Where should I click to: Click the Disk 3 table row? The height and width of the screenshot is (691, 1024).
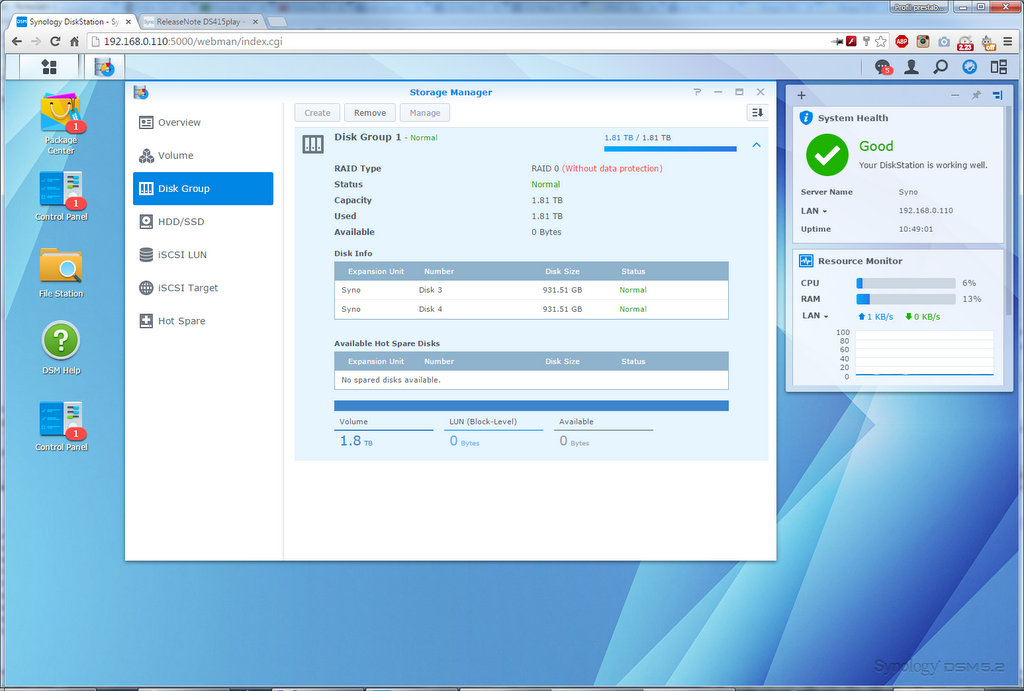tap(531, 290)
